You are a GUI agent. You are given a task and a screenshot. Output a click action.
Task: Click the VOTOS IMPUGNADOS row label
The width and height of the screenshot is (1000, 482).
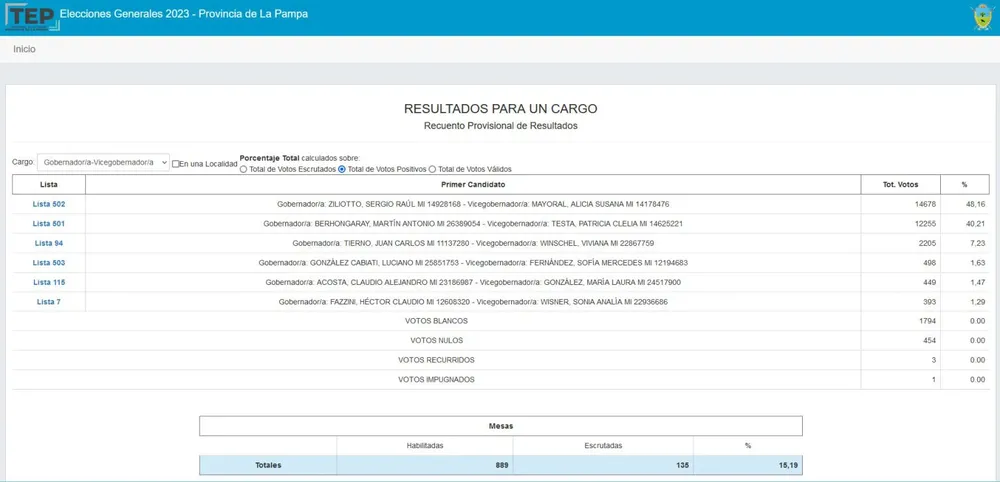tap(436, 379)
